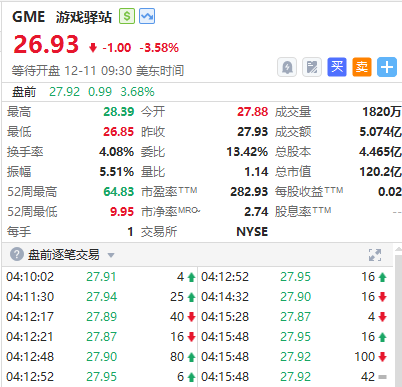The height and width of the screenshot is (387, 402).
Task: Click the previous close 27.93
Action: point(253,132)
